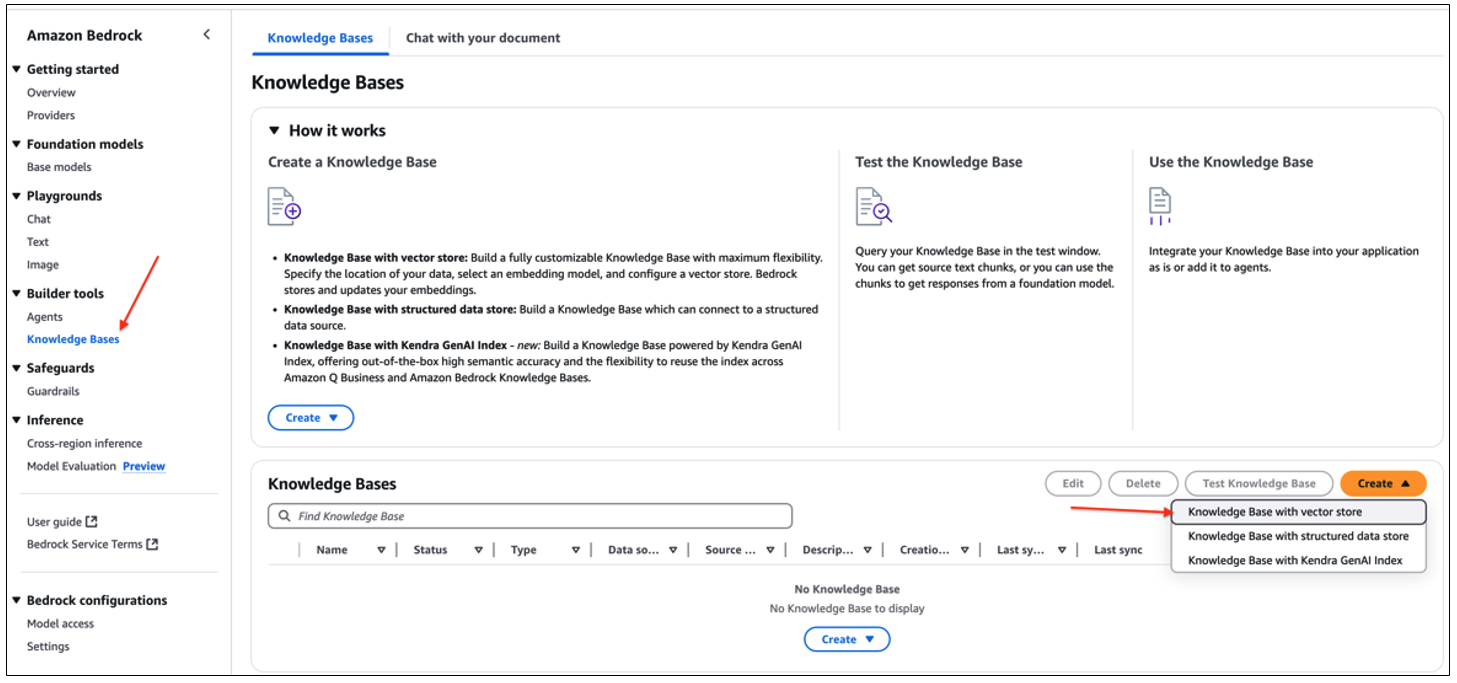The image size is (1457, 683).
Task: Open Base models in sidebar
Action: (59, 167)
